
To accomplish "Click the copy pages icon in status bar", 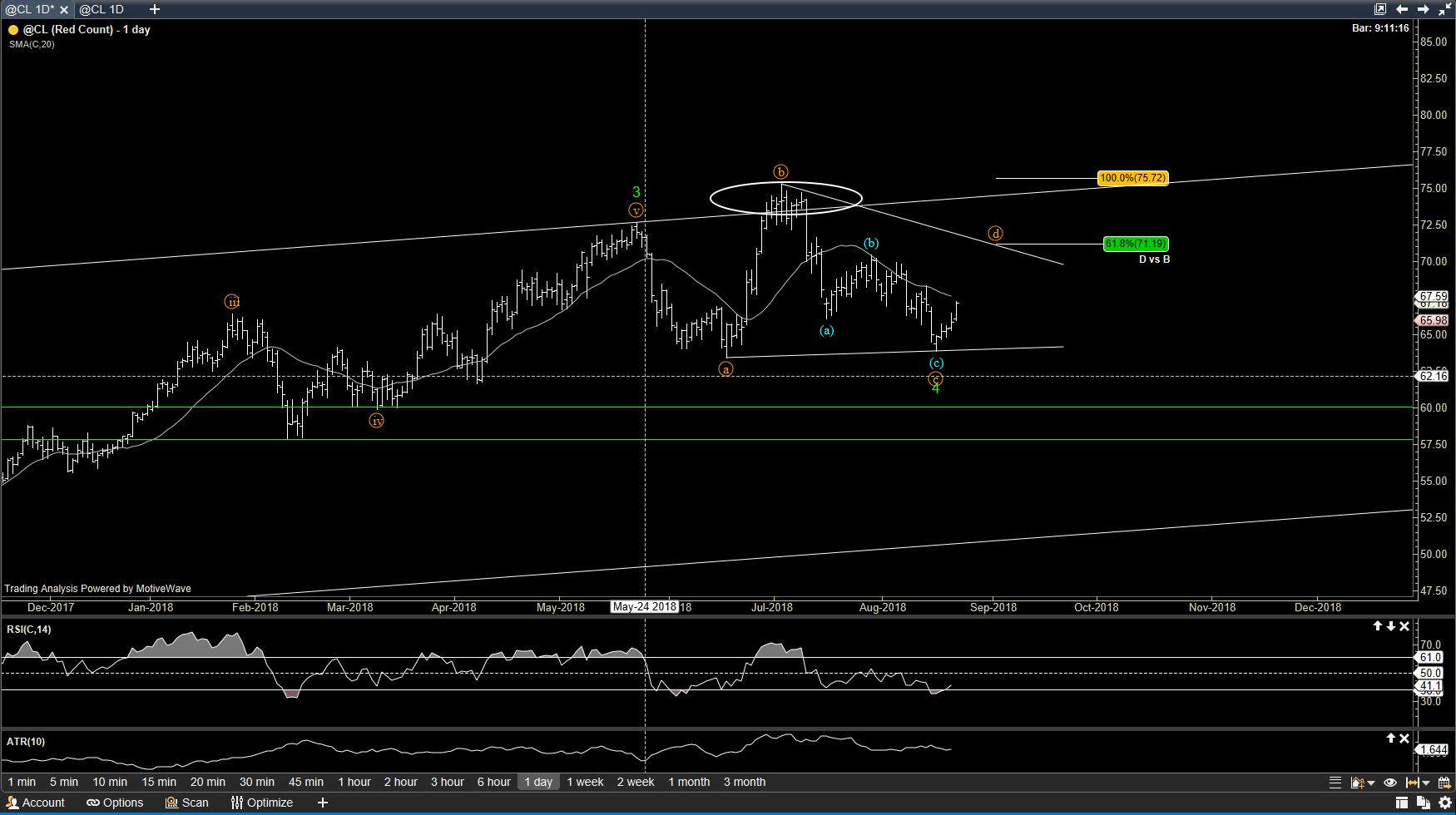I will [x=1424, y=803].
